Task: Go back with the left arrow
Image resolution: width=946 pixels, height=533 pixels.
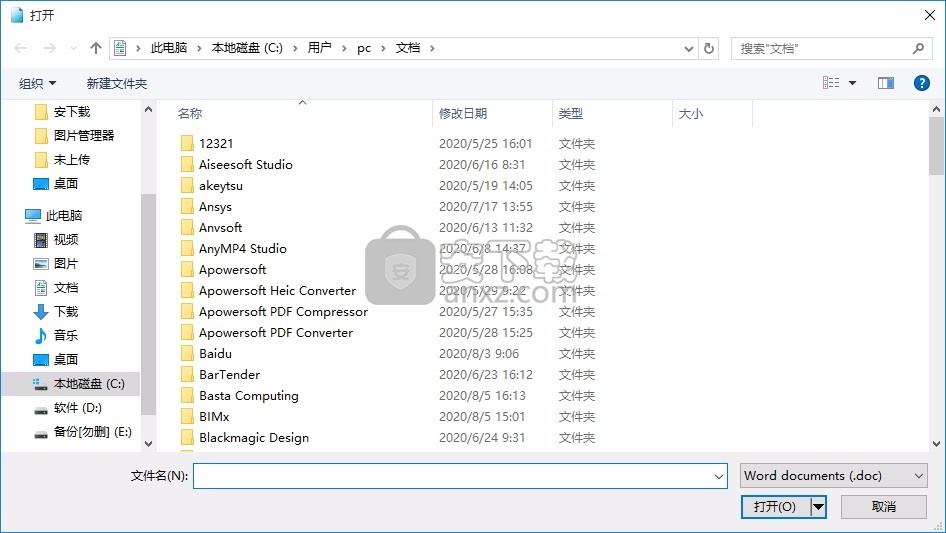Action: [20, 48]
